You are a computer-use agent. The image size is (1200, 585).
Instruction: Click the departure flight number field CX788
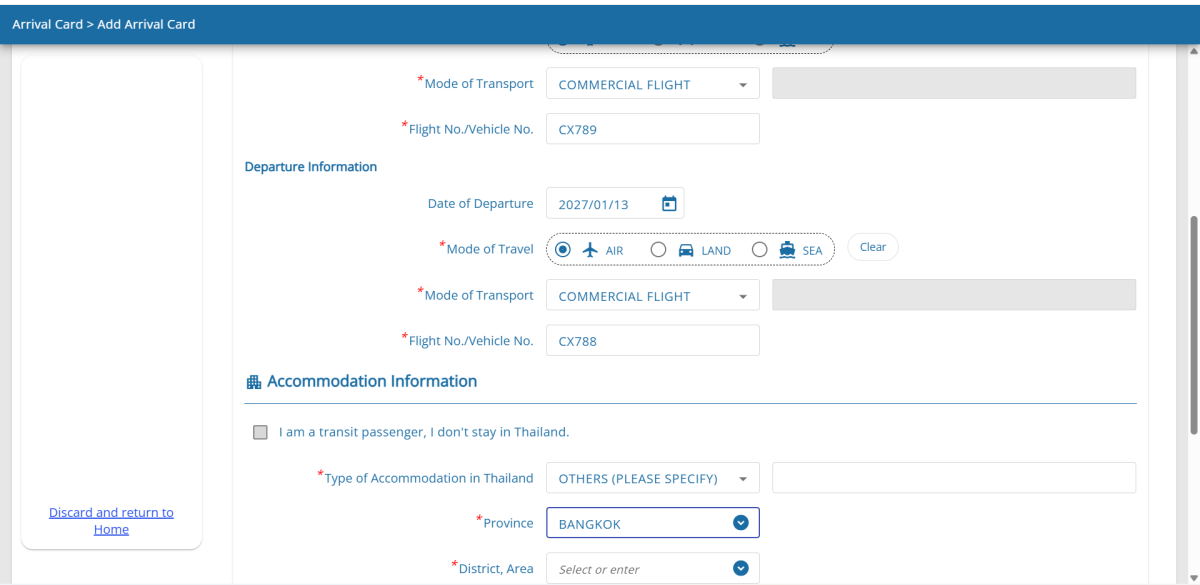(652, 341)
